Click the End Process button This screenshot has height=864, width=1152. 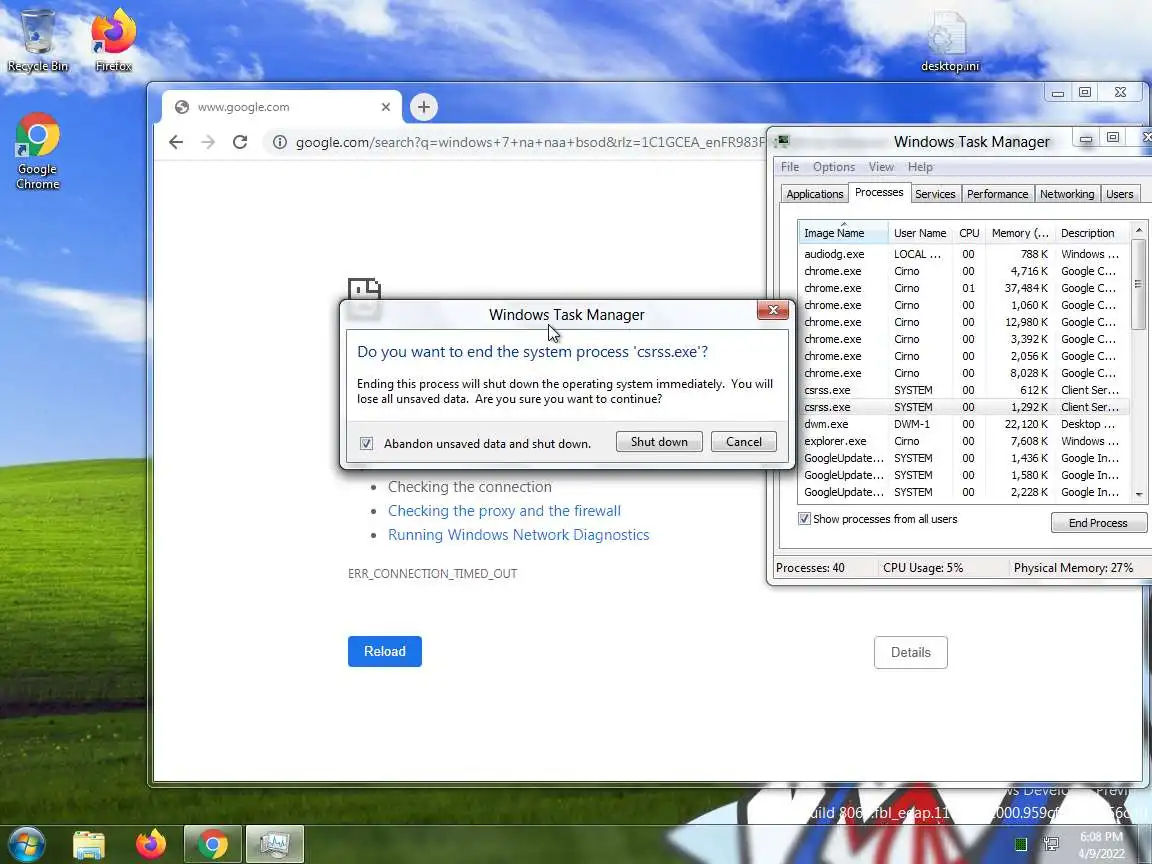(x=1098, y=523)
